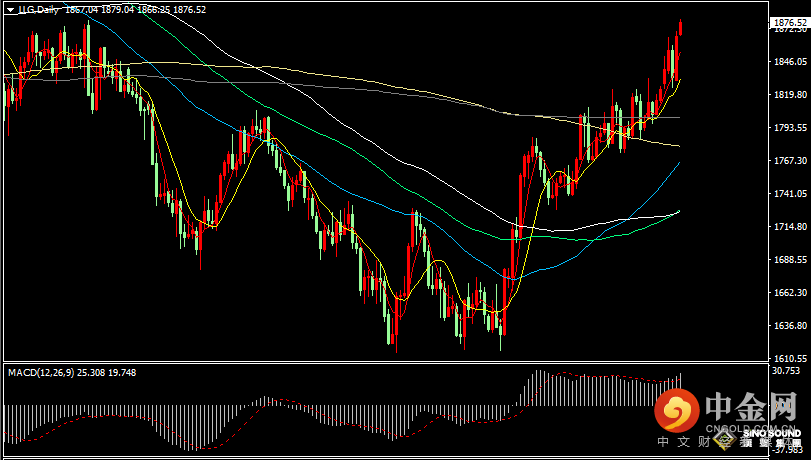
Task: Click the 1714.80 price axis label
Action: (x=790, y=227)
